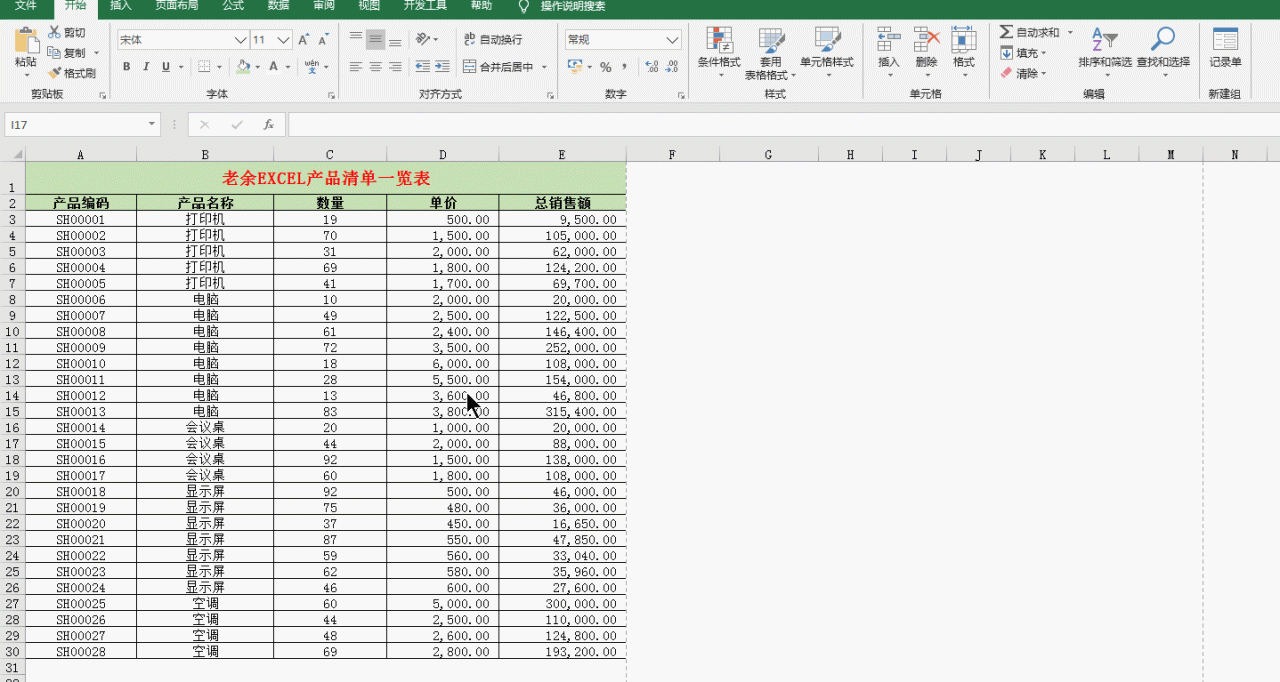Align text right

point(395,67)
